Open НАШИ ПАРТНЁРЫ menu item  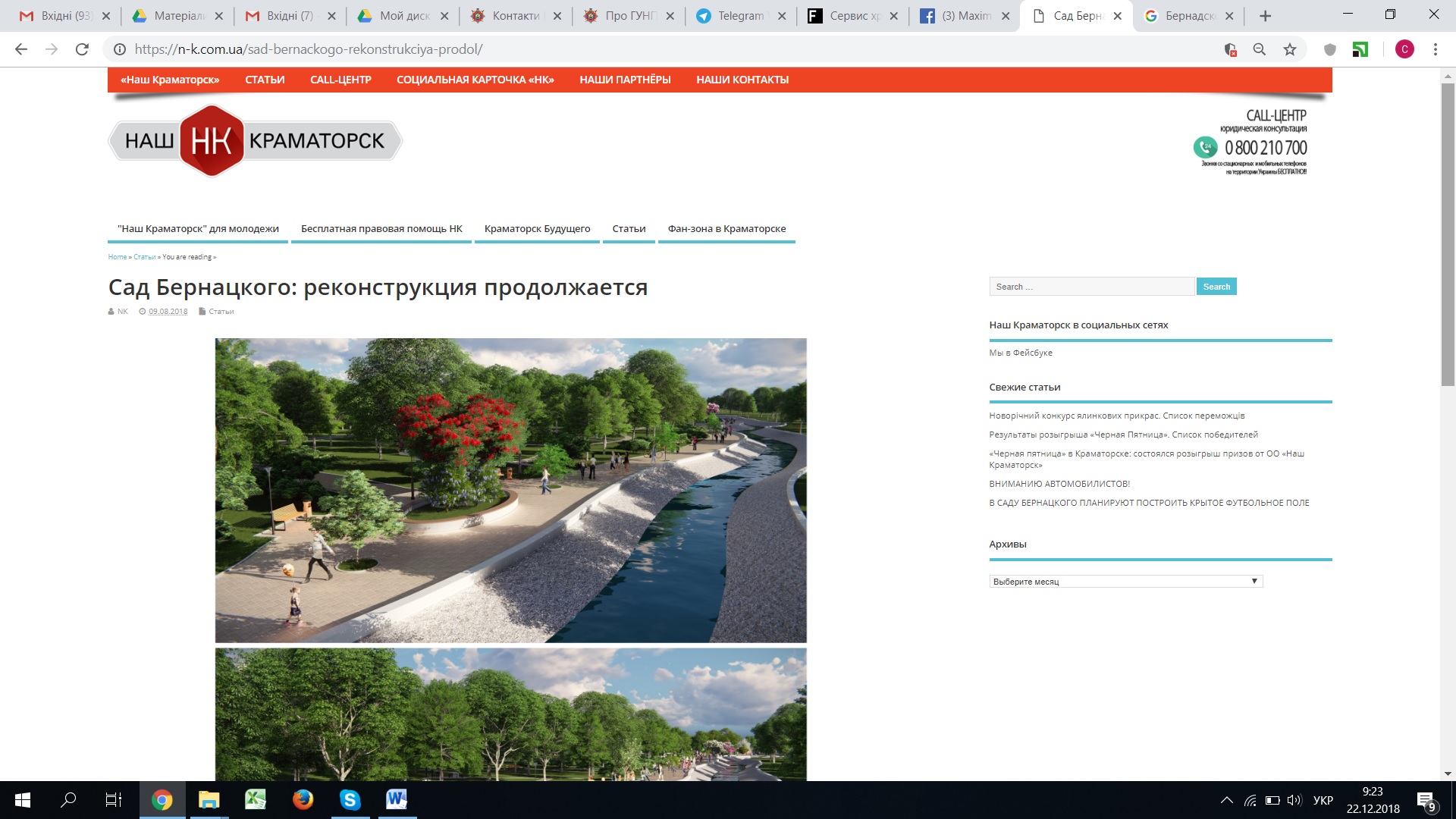(625, 80)
